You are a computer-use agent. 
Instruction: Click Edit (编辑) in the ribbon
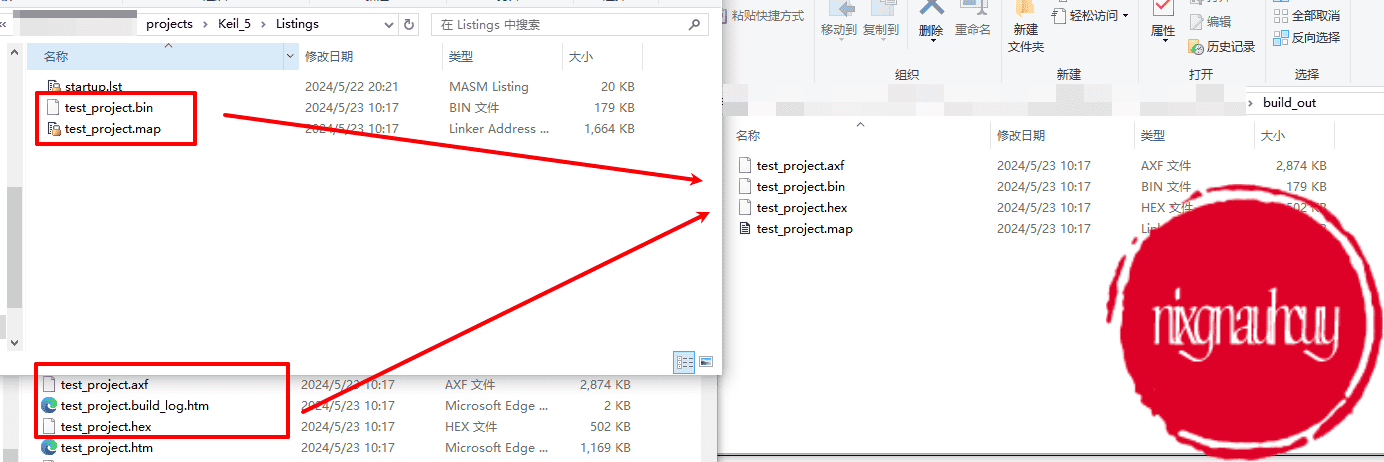(x=1210, y=21)
